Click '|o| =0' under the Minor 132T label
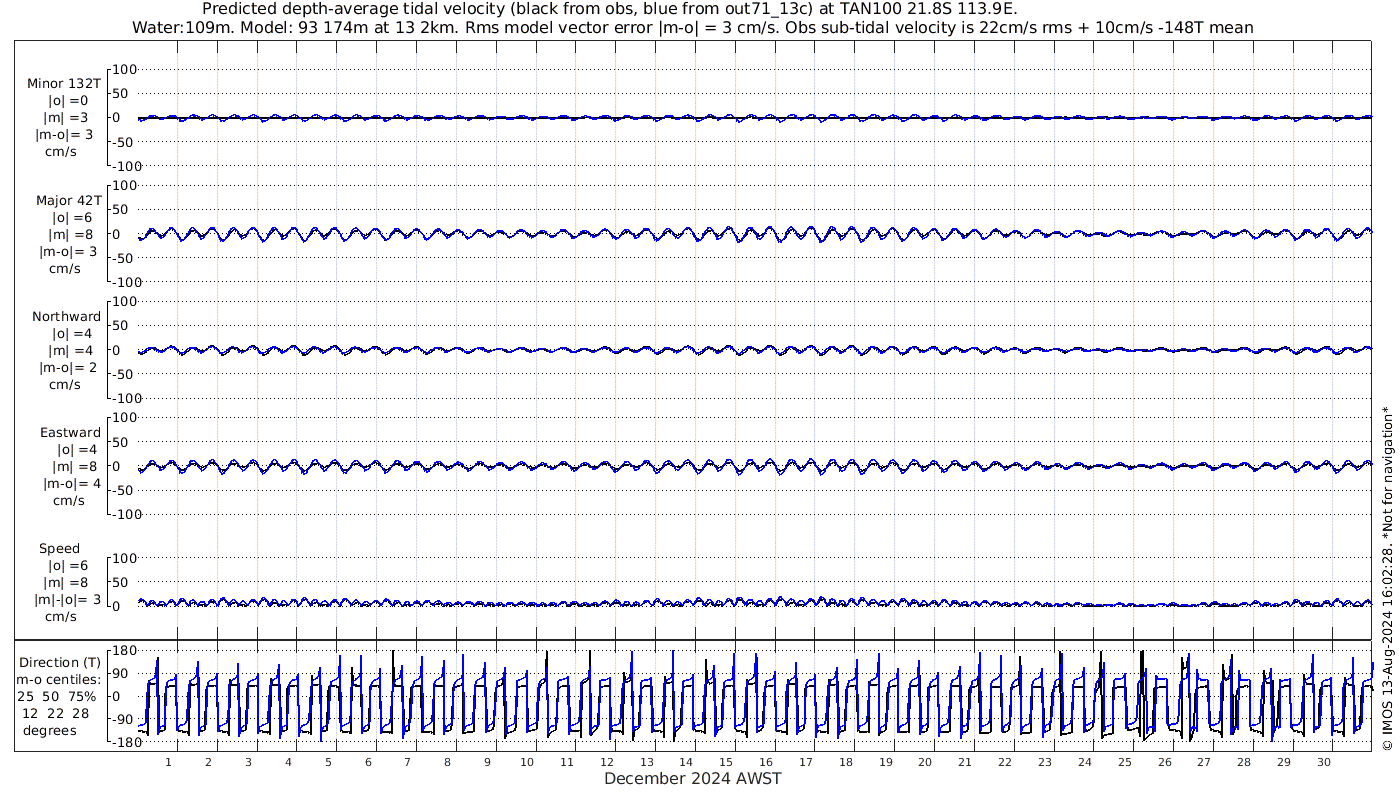This screenshot has height=800, width=1400. pyautogui.click(x=68, y=101)
